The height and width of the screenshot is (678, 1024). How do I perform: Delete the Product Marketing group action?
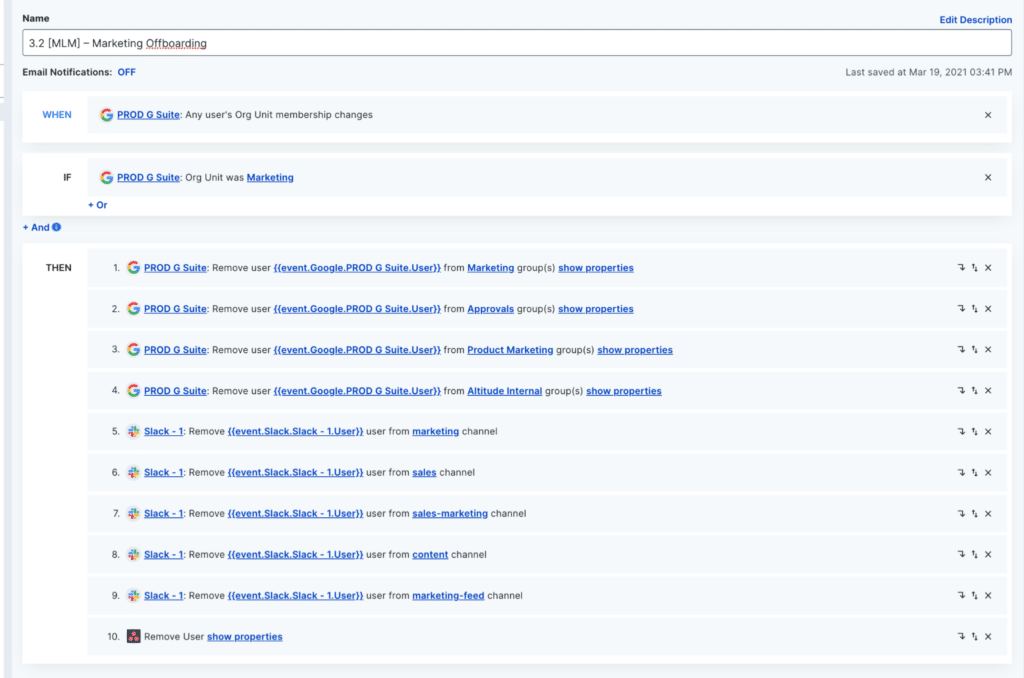click(x=988, y=349)
